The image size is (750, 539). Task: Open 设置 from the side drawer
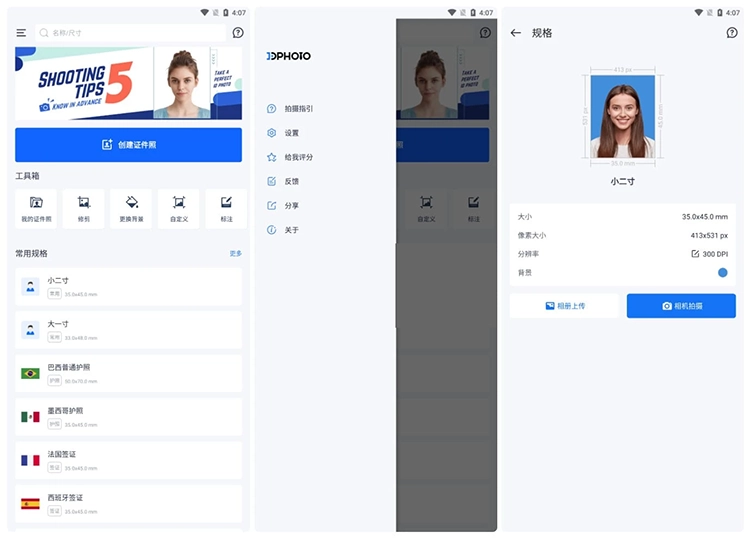pos(291,133)
